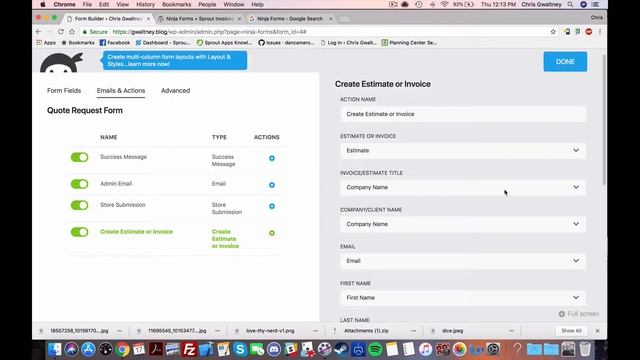The width and height of the screenshot is (640, 360).
Task: Click Show All downloads button
Action: point(571,331)
